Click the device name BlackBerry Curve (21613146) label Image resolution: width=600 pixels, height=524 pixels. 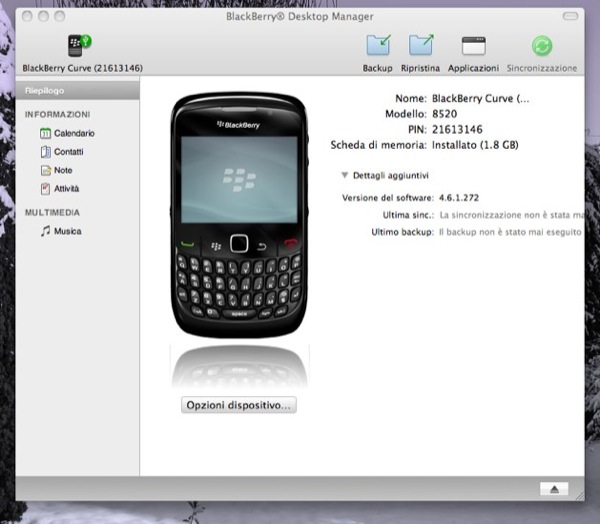coord(83,68)
